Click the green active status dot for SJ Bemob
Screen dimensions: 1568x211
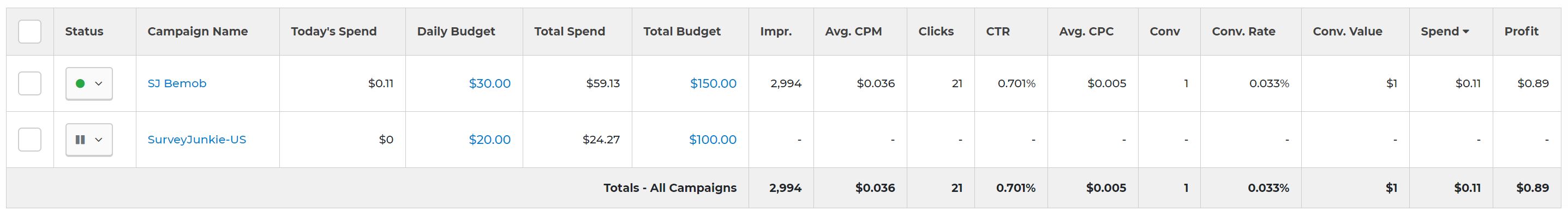80,83
